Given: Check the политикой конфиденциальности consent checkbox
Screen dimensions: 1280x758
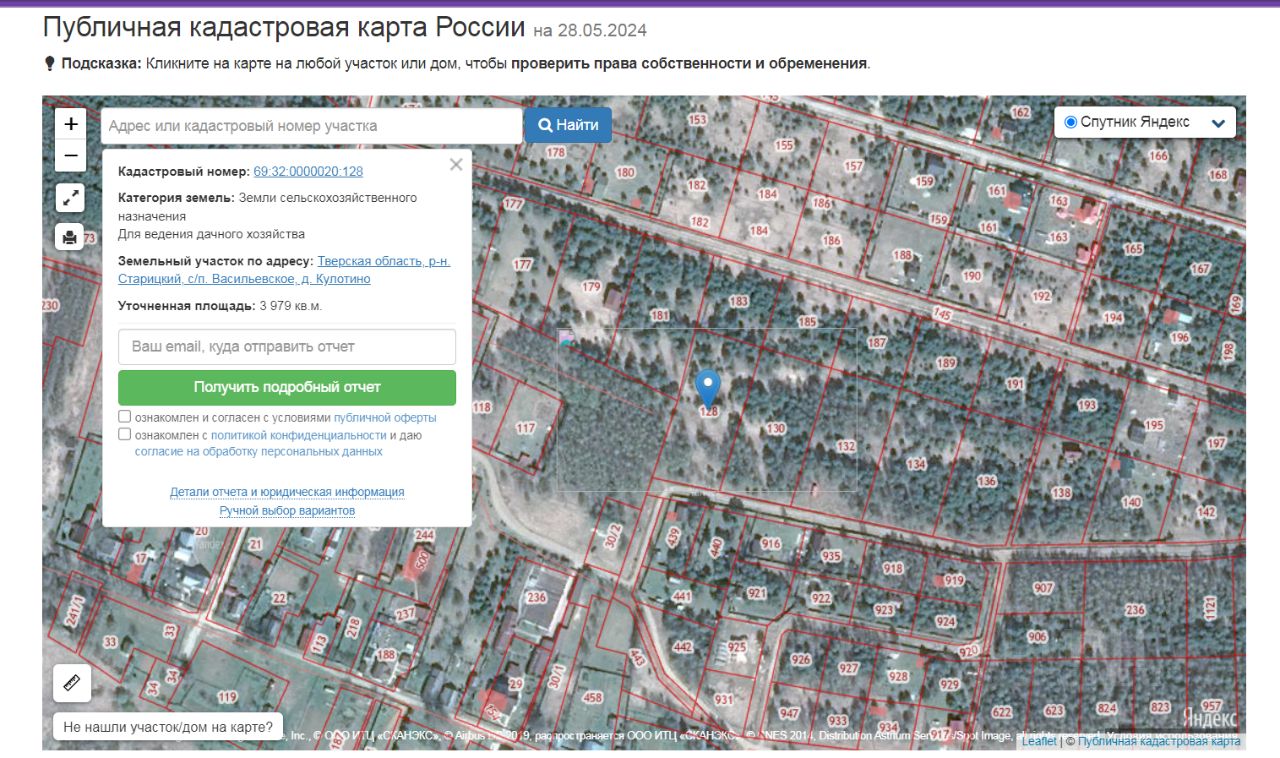Looking at the screenshot, I should 125,435.
